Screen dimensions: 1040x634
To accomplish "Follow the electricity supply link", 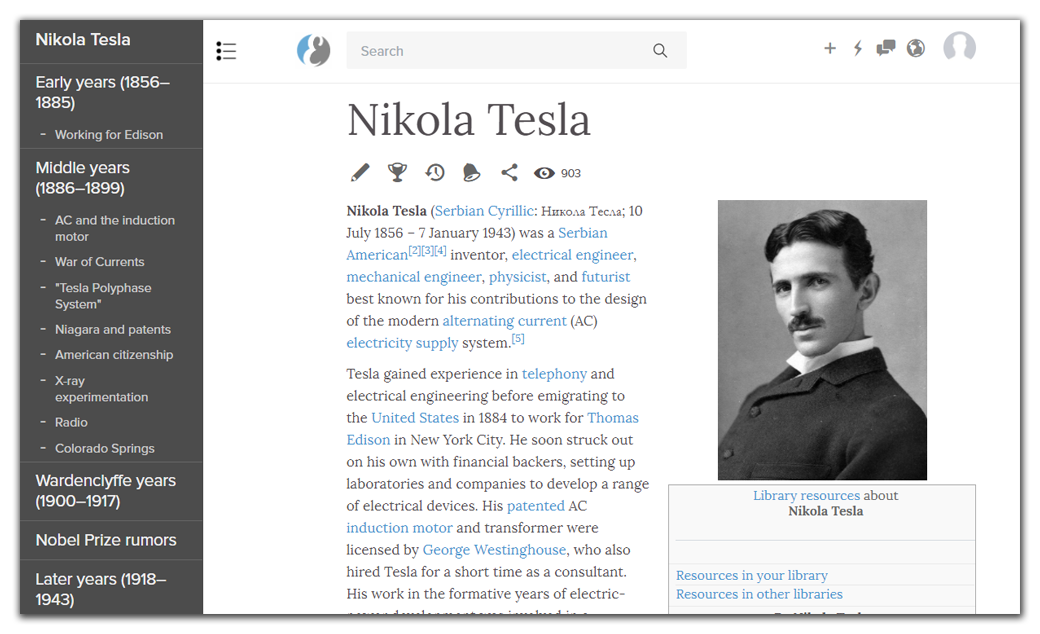I will (x=402, y=343).
